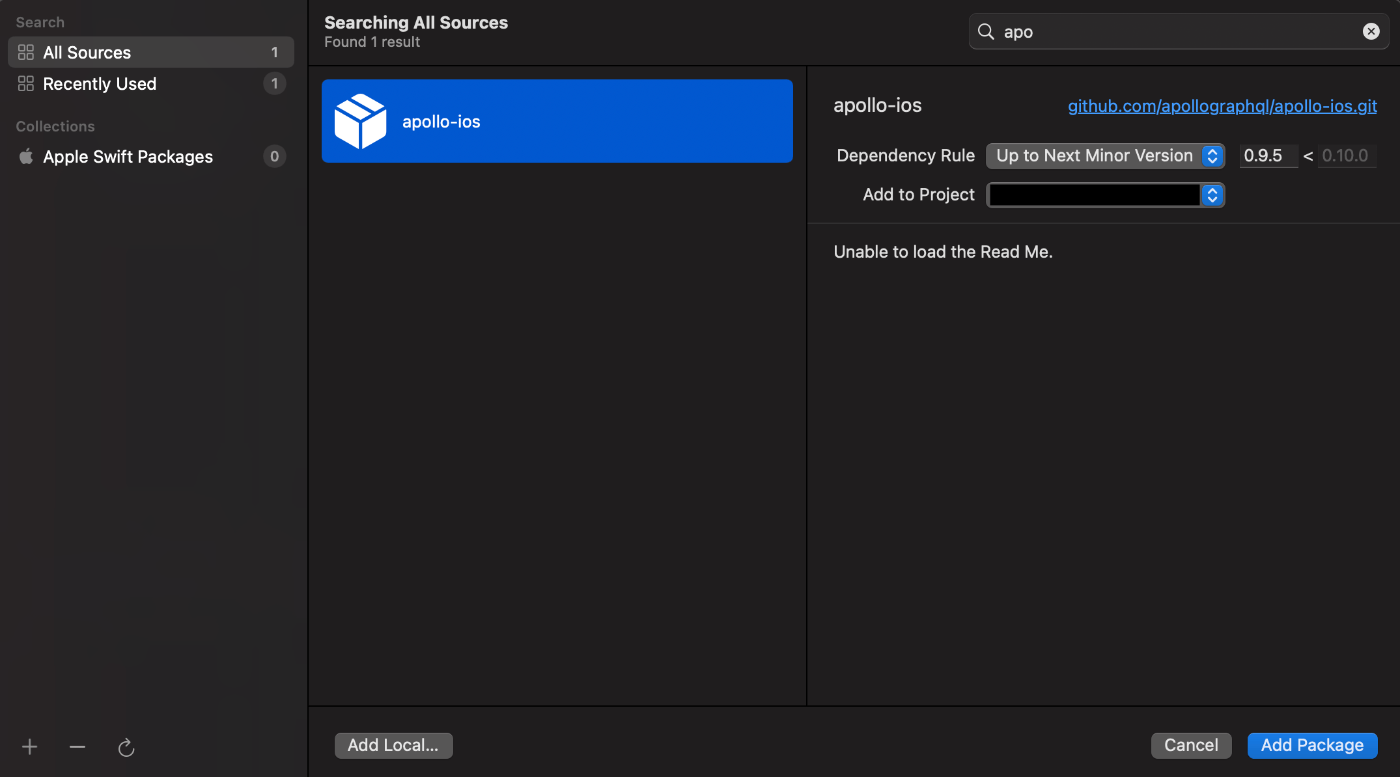Refresh the package collections

click(x=126, y=747)
